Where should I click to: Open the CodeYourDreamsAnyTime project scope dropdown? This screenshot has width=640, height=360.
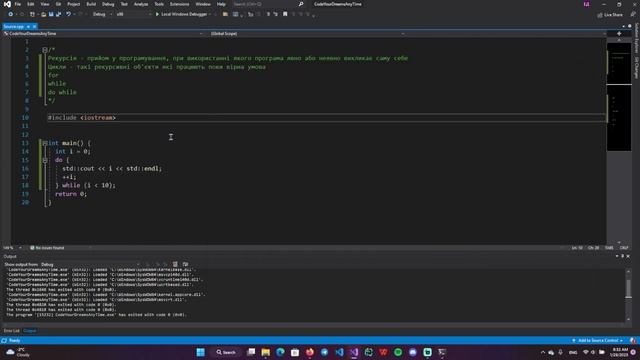103,33
